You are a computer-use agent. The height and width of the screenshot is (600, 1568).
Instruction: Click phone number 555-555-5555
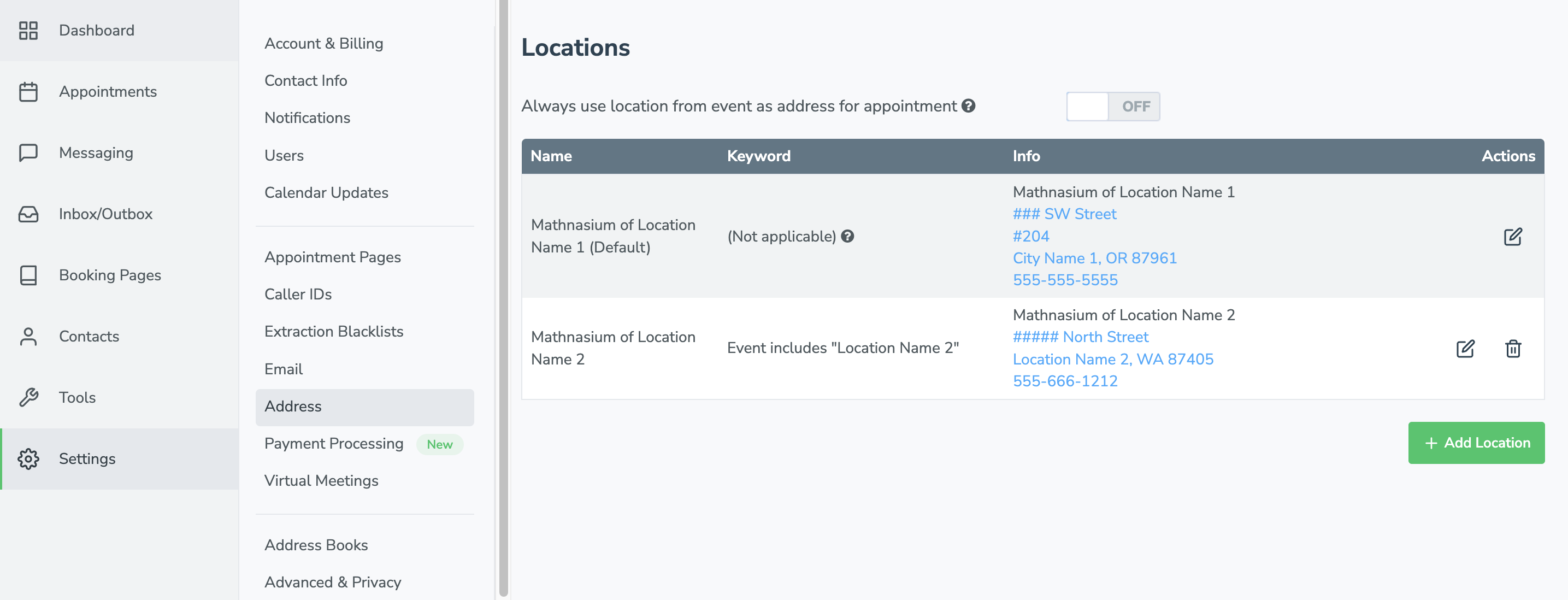[1065, 280]
